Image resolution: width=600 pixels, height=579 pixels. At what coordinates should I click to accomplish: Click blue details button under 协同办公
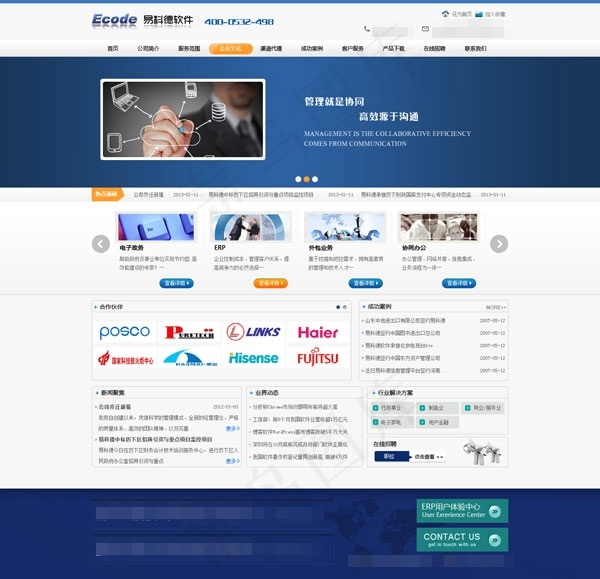(459, 283)
